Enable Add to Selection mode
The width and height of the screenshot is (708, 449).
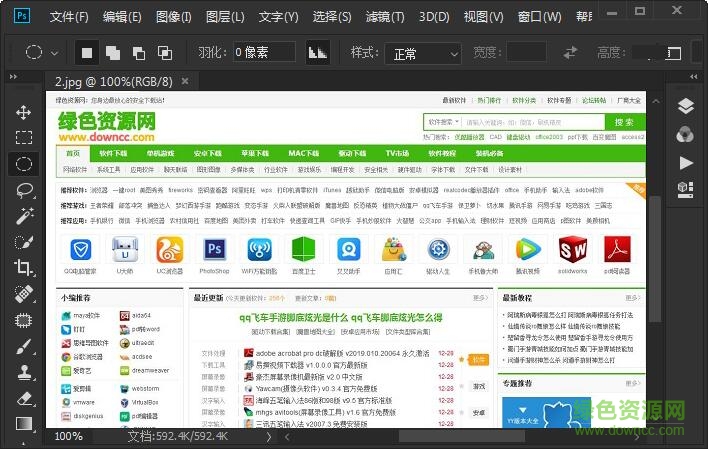coord(112,53)
